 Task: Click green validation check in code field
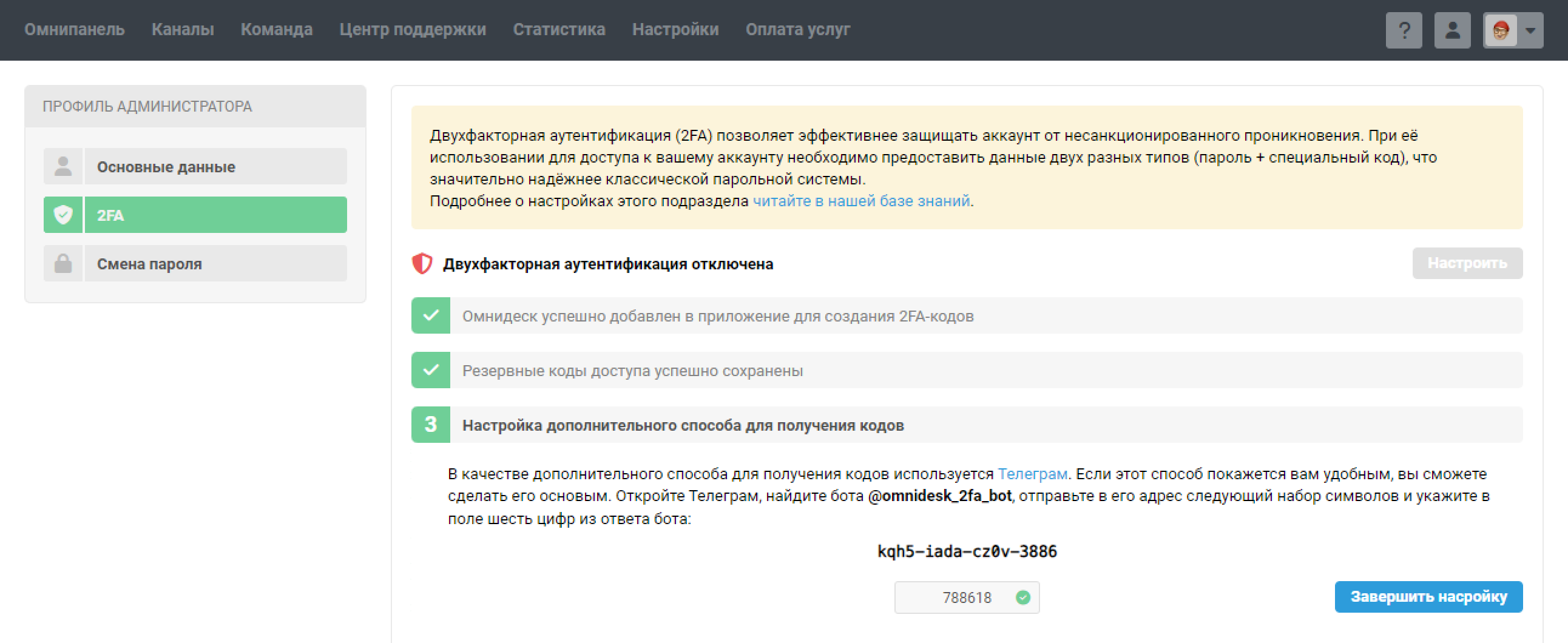1022,598
